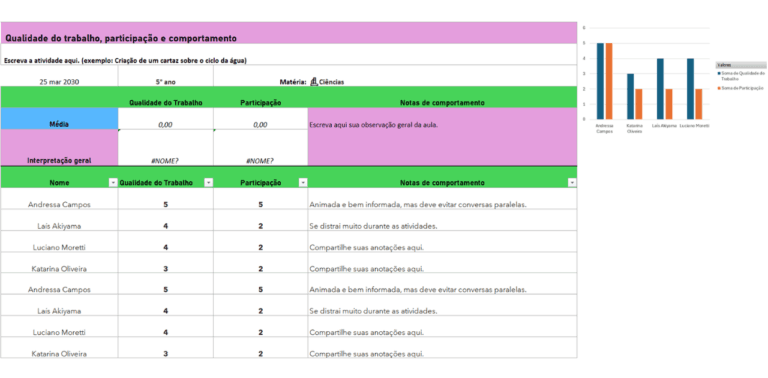Click the chart's vertical axis value 6
This screenshot has width=768, height=378.
point(584,28)
